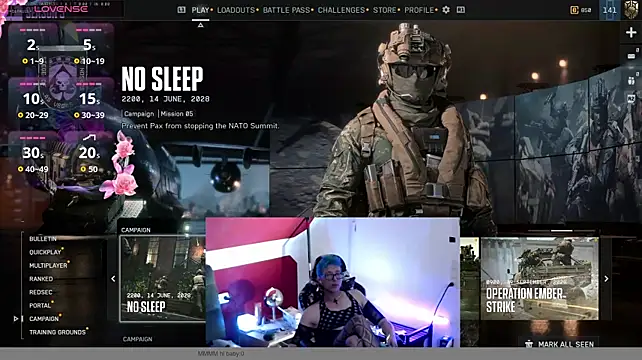Click the triangle marker beside CAMPAIGN
The image size is (642, 360).
click(x=16, y=319)
